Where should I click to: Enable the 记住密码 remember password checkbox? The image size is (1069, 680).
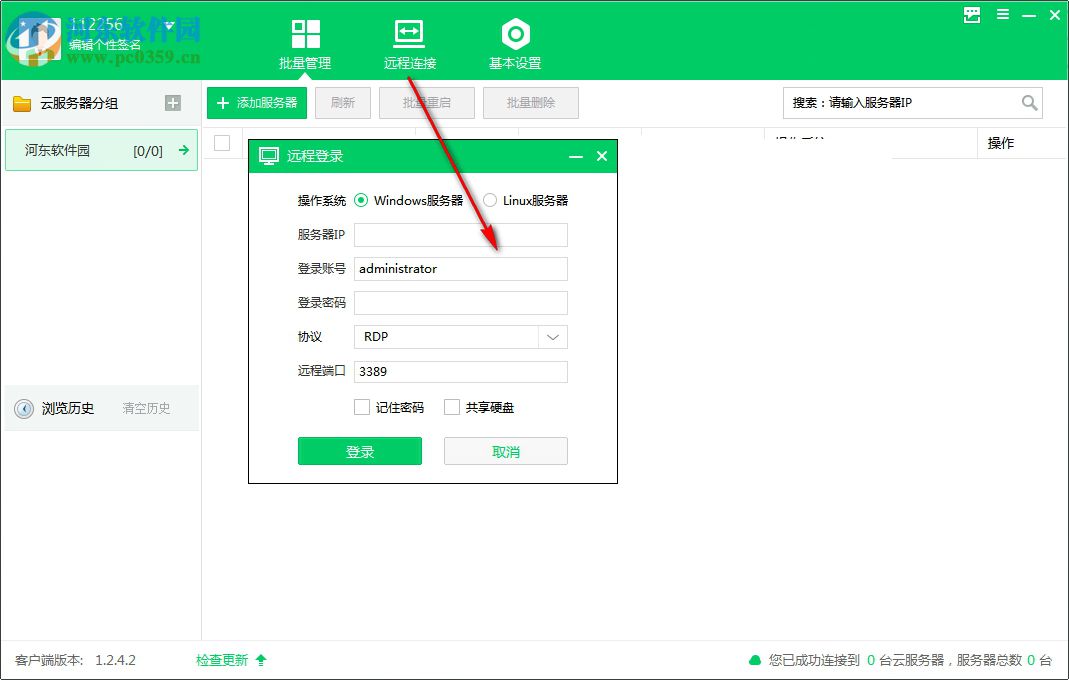coord(362,407)
